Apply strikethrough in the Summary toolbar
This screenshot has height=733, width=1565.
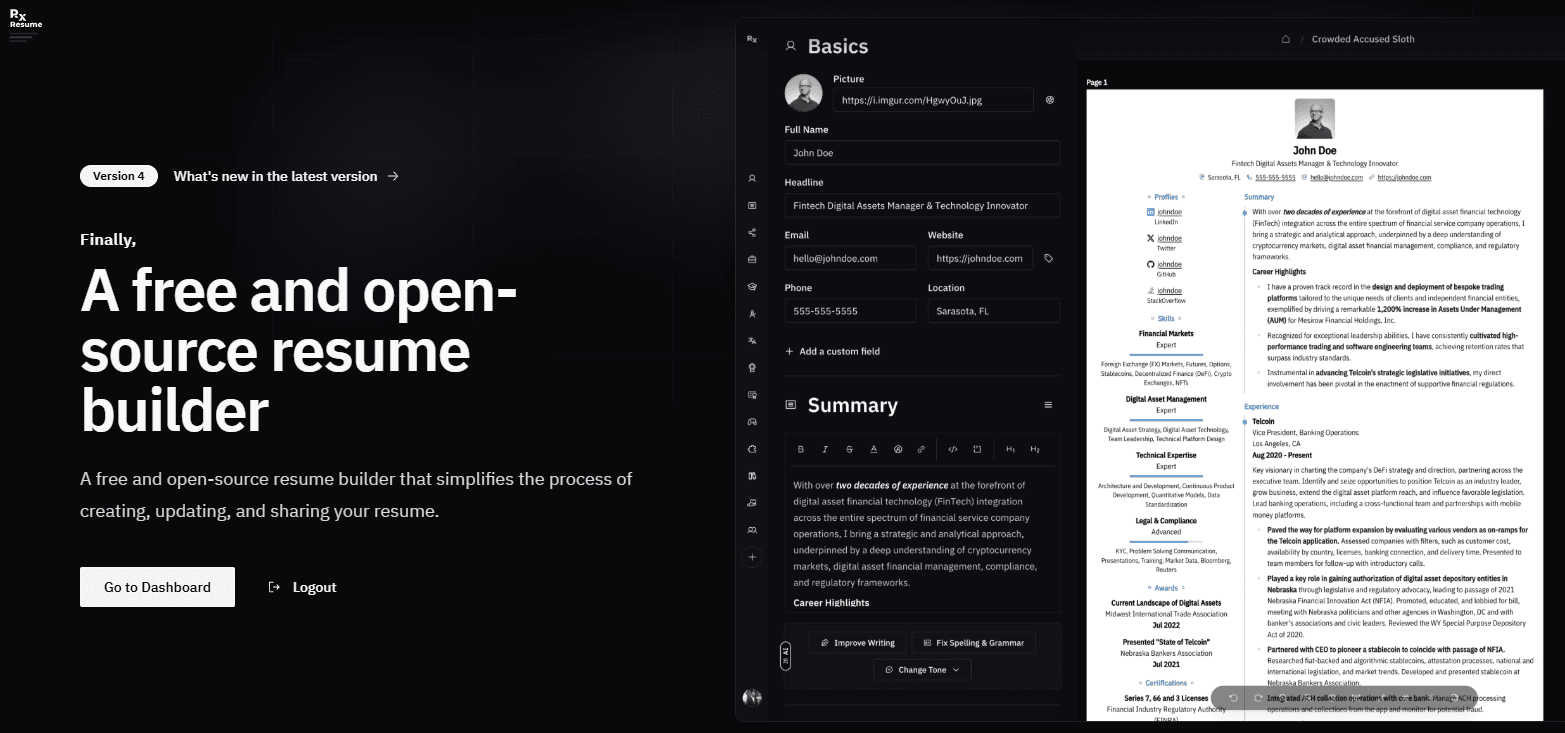click(x=849, y=449)
